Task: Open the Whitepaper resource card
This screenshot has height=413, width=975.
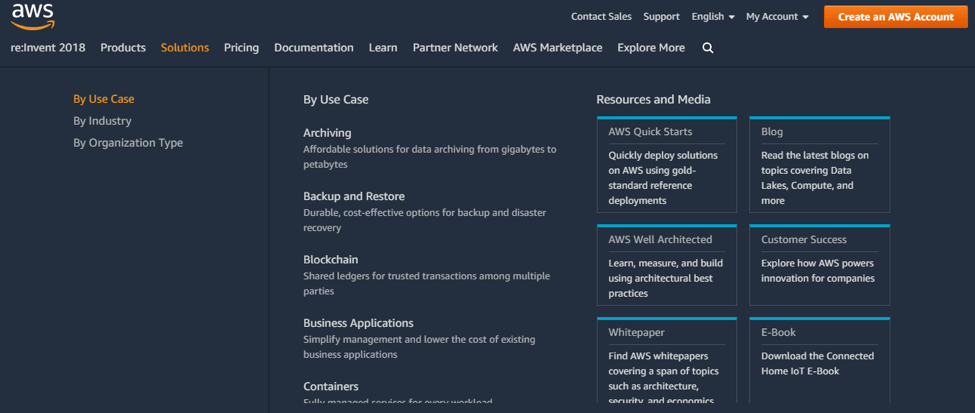Action: (667, 361)
